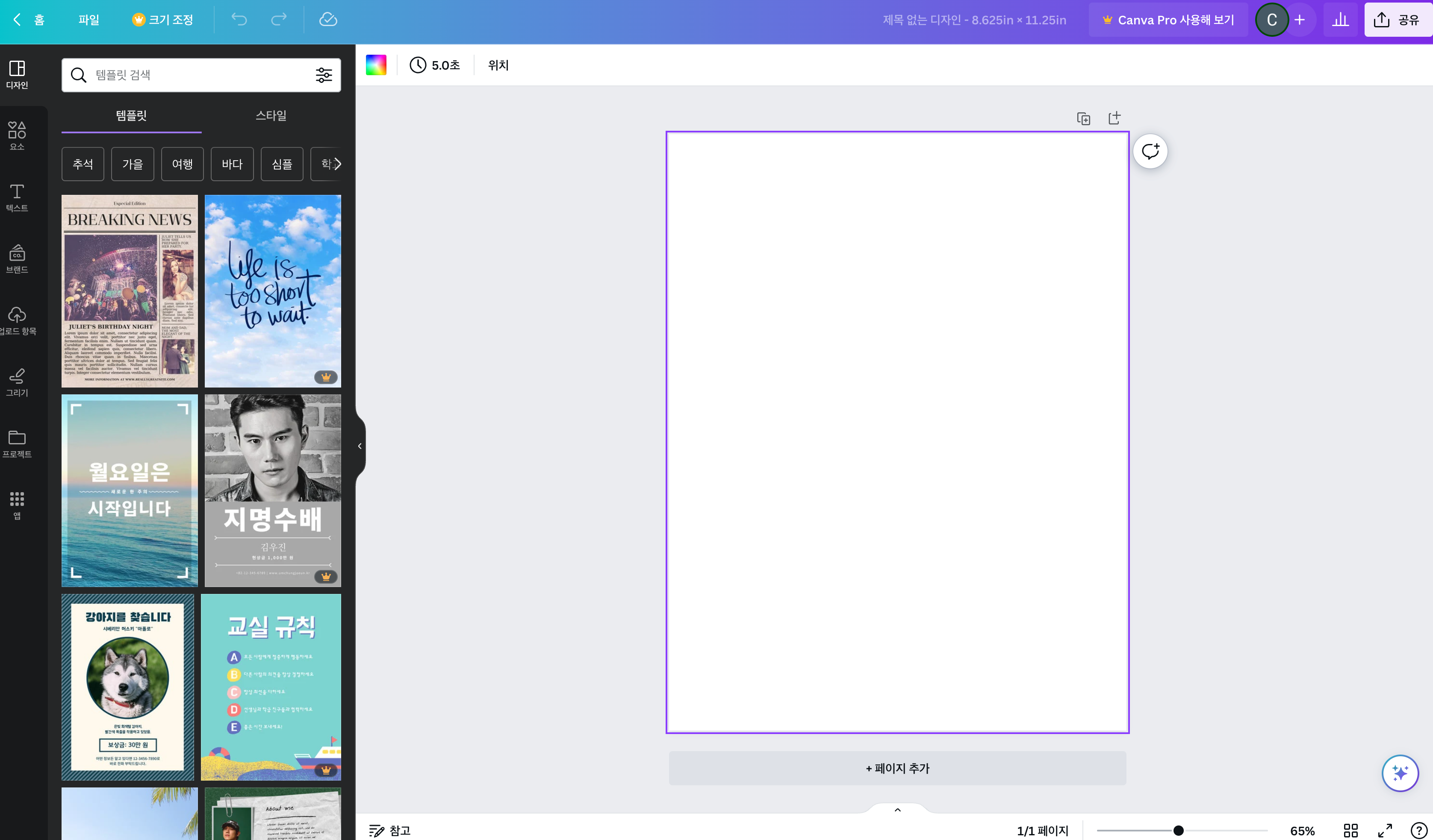Click the add comment bubble icon
1433x840 pixels.
1150,152
